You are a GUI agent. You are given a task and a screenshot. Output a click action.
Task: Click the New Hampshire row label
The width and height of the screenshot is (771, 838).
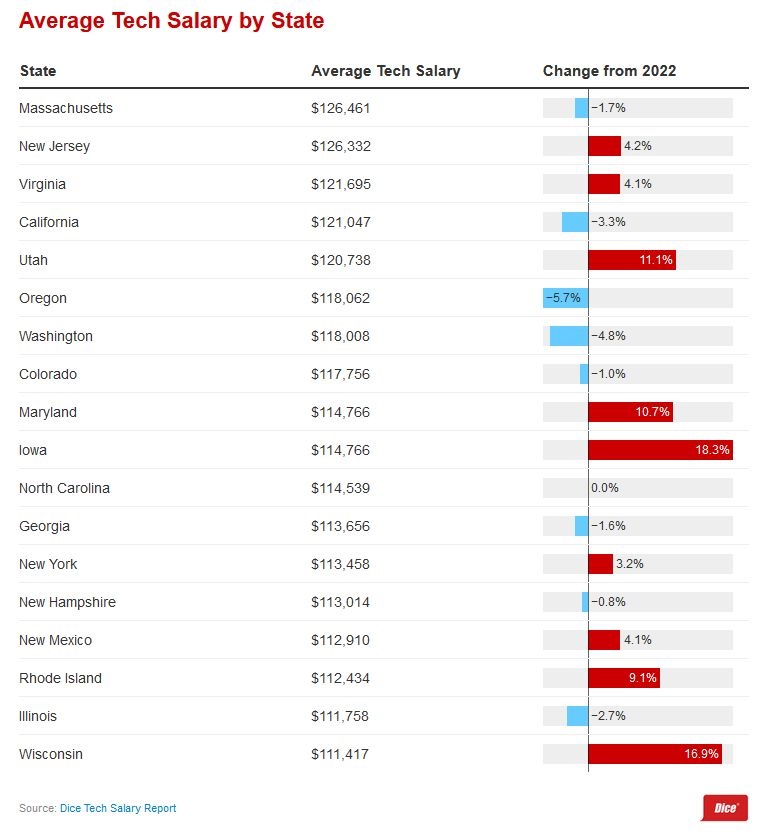(x=67, y=602)
